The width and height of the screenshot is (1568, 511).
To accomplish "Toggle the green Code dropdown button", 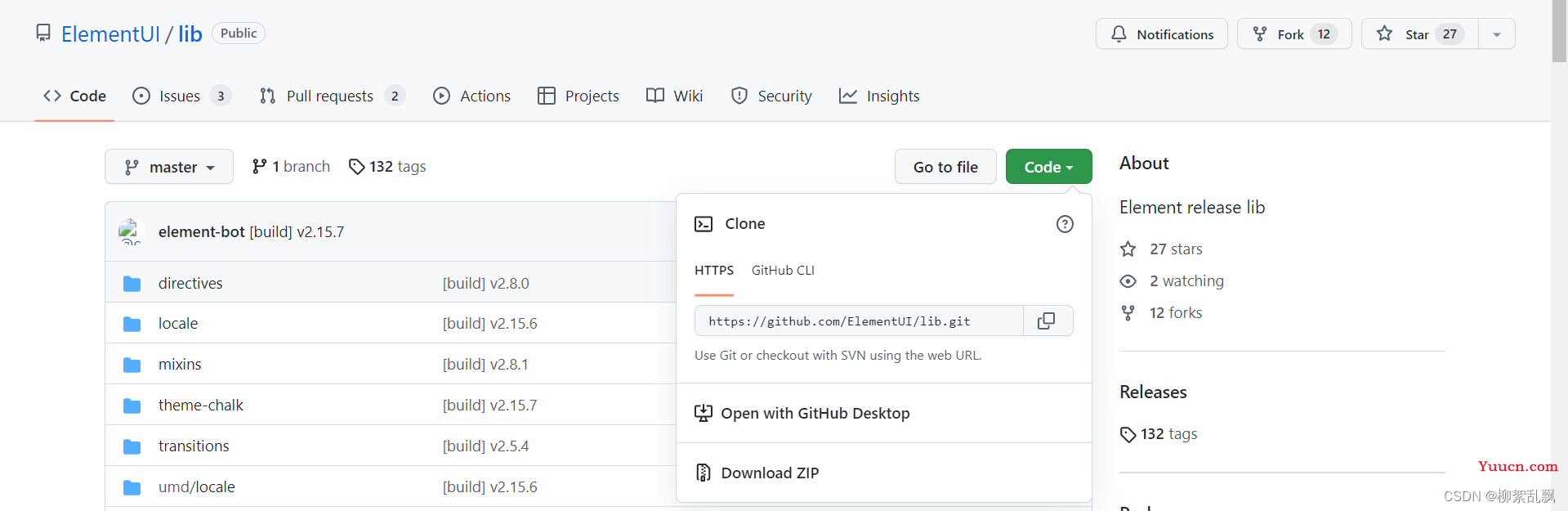I will point(1049,167).
